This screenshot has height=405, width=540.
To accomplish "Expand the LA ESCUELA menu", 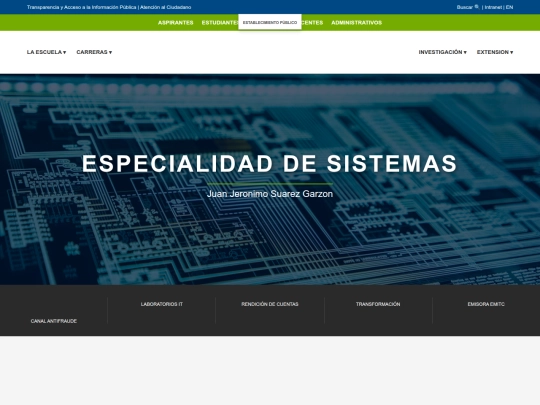I will 46,52.
